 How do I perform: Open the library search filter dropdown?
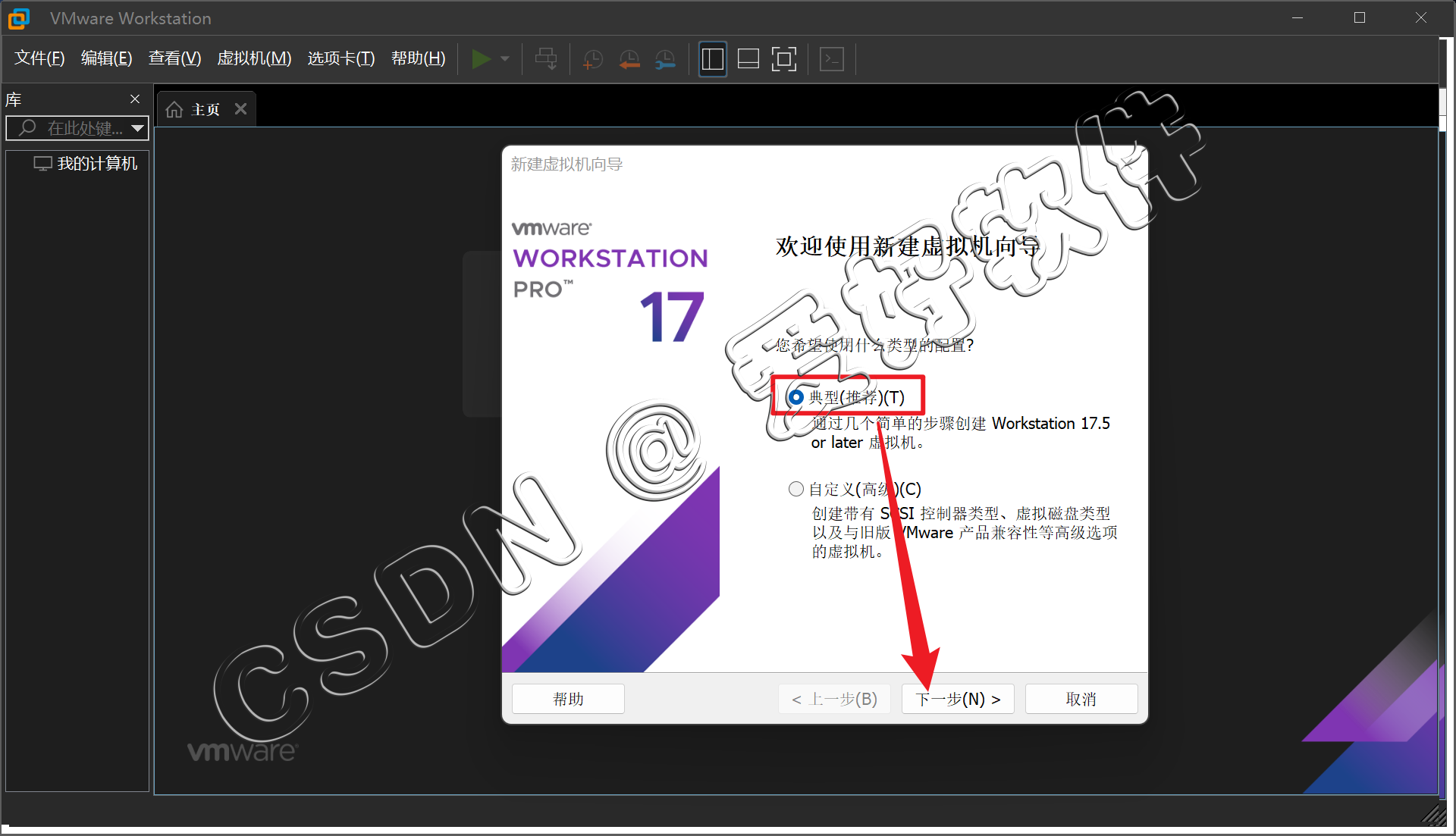pyautogui.click(x=138, y=128)
